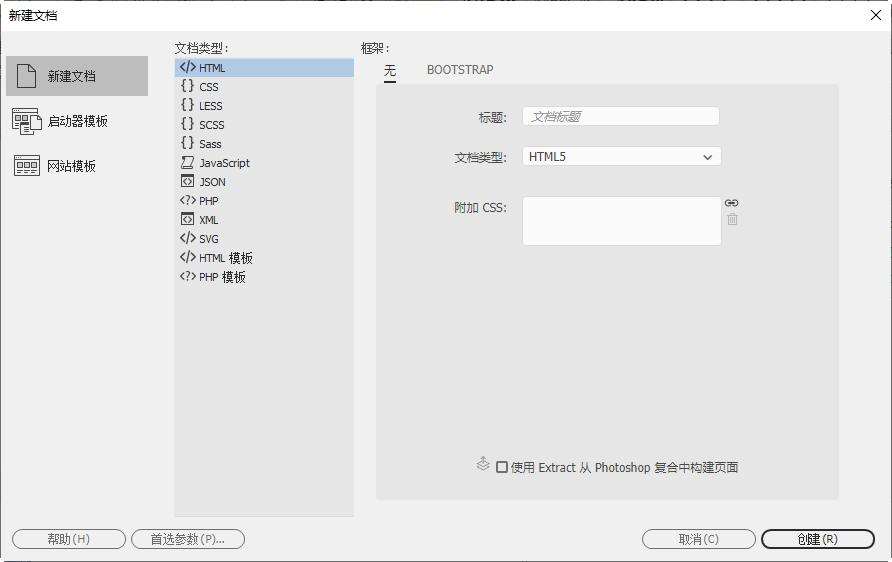Choose HTML 模板 text in type list

pyautogui.click(x=226, y=258)
